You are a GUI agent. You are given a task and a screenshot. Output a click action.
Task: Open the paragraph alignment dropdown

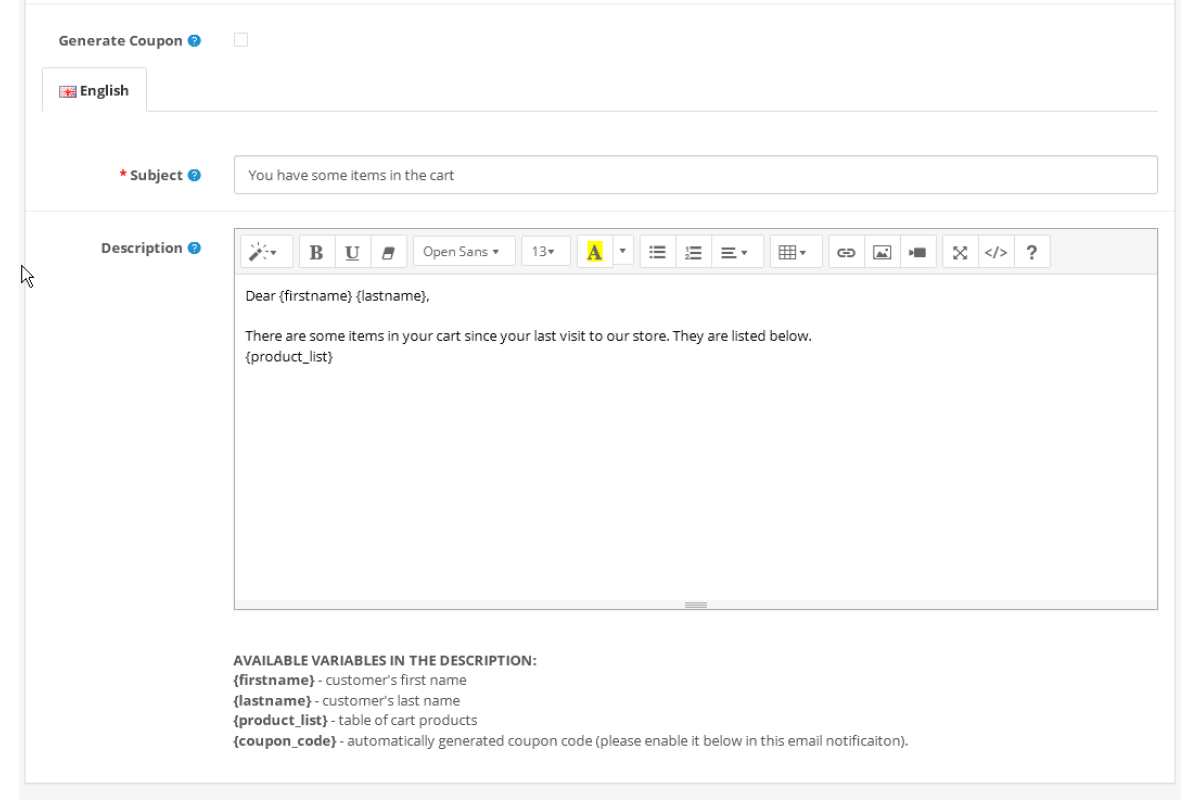(737, 252)
